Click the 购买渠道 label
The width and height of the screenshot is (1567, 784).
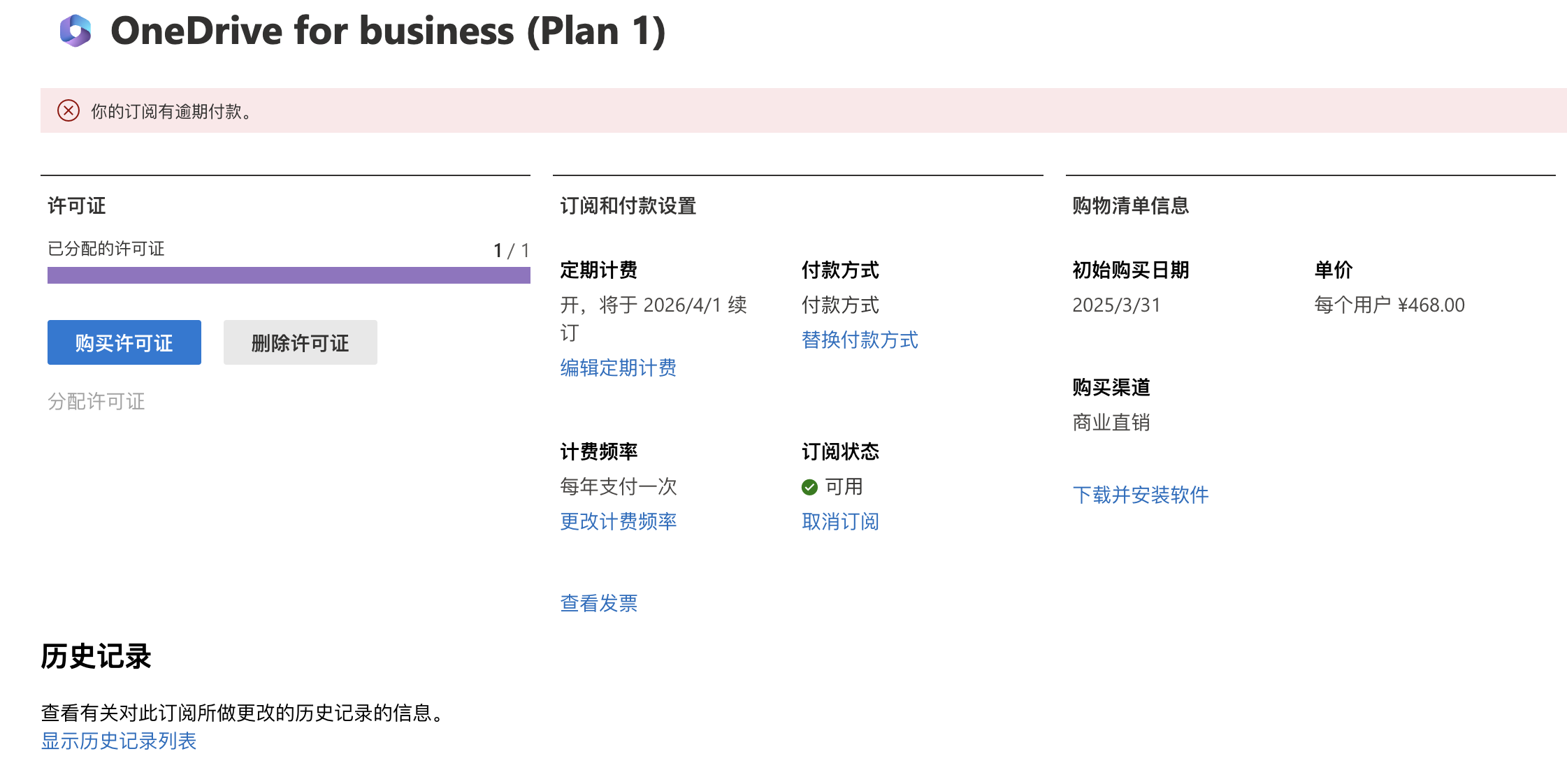pos(1111,387)
